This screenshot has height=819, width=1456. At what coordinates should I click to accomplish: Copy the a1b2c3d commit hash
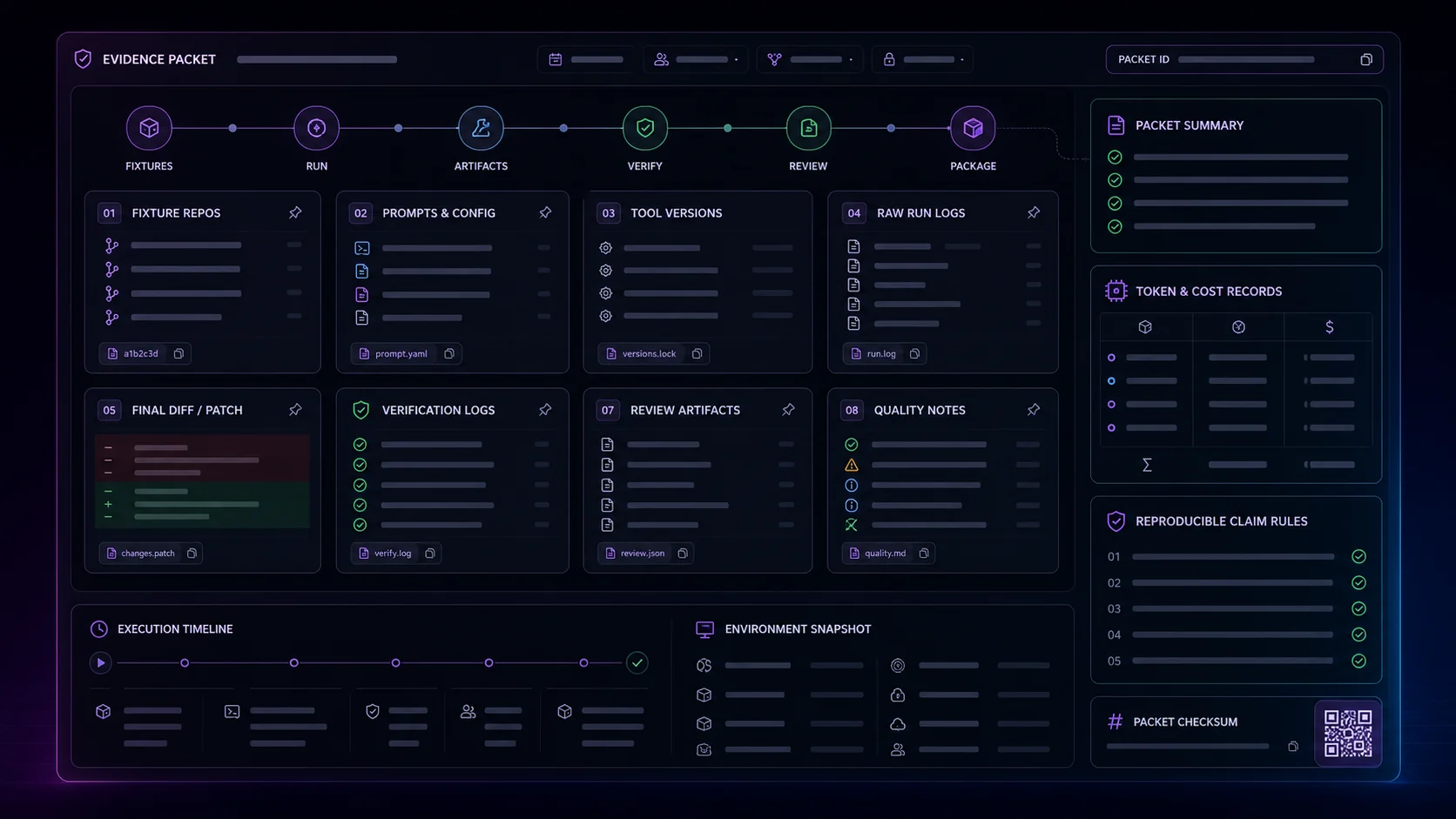179,353
